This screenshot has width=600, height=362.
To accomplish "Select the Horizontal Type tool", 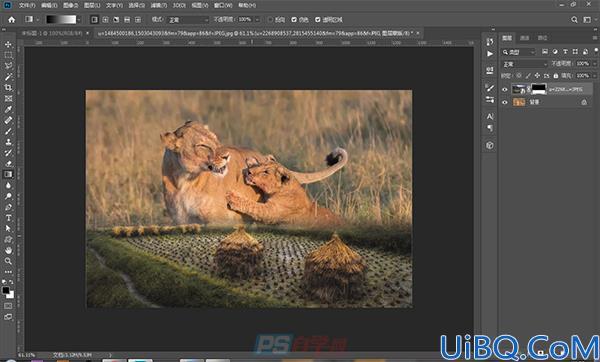I will [8, 218].
